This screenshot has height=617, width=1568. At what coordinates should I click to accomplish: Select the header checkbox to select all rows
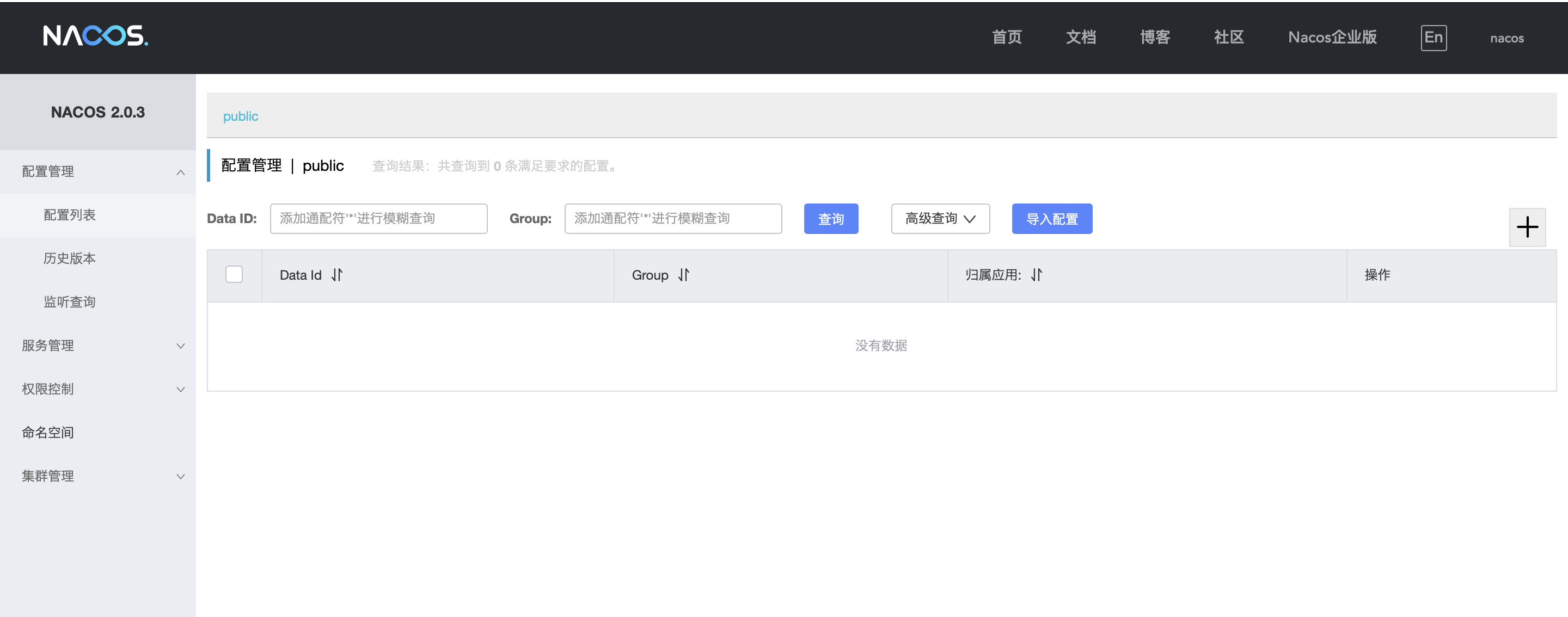234,274
